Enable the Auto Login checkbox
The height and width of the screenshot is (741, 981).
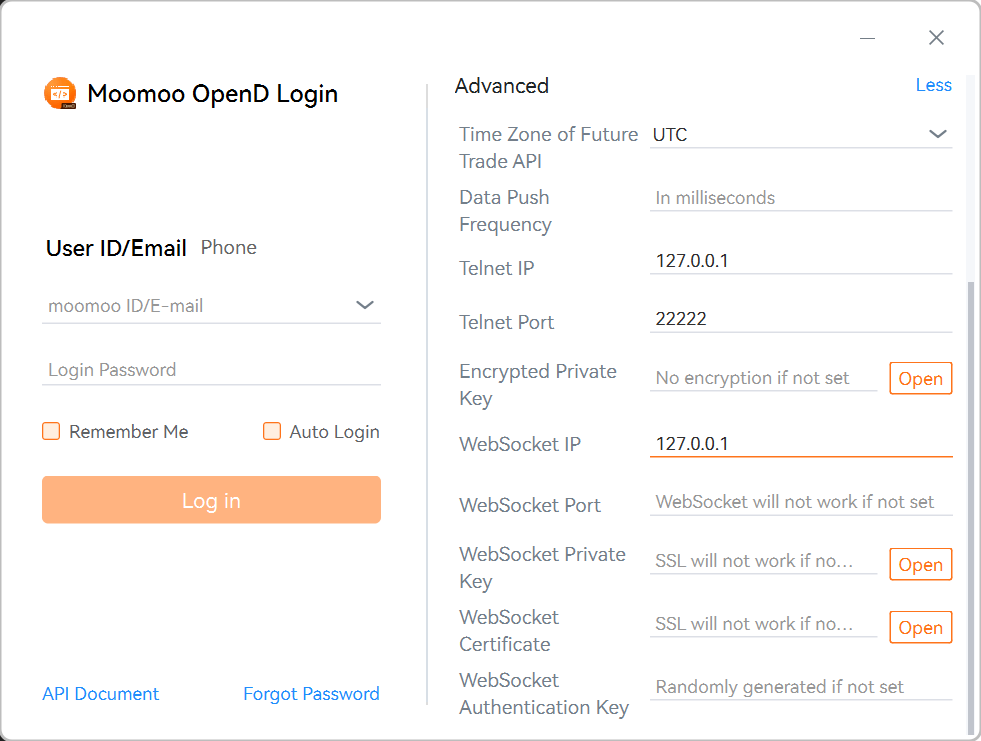(272, 431)
